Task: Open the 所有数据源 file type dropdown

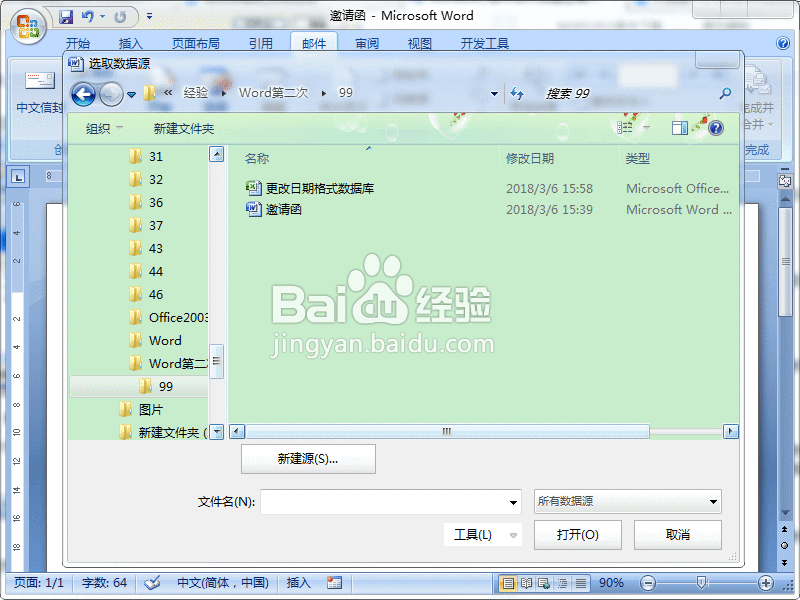Action: pyautogui.click(x=628, y=502)
